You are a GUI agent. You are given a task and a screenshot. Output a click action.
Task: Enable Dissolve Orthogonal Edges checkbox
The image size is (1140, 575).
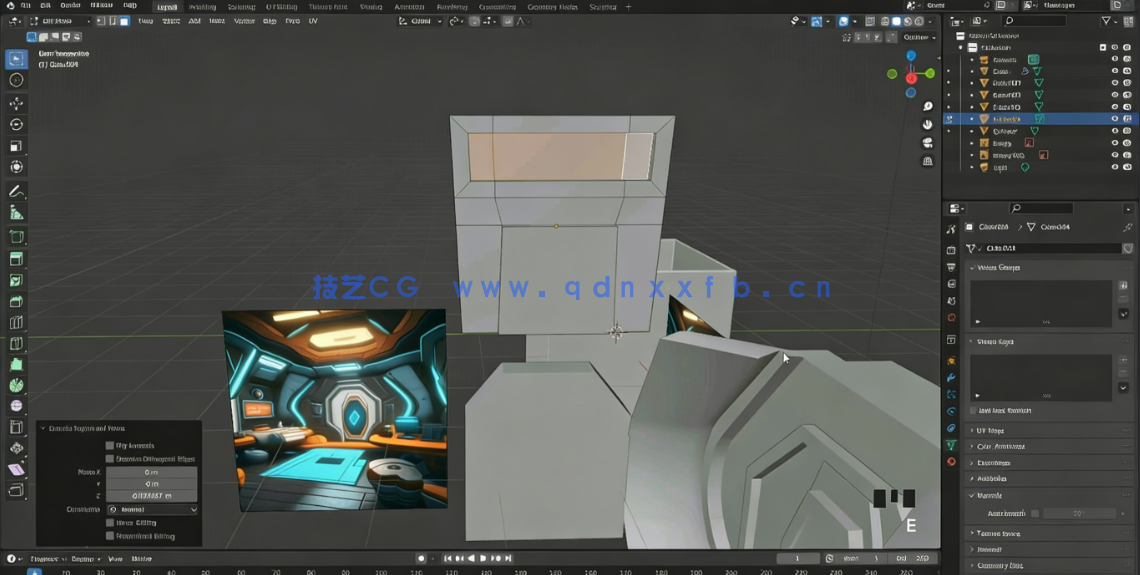pyautogui.click(x=110, y=459)
